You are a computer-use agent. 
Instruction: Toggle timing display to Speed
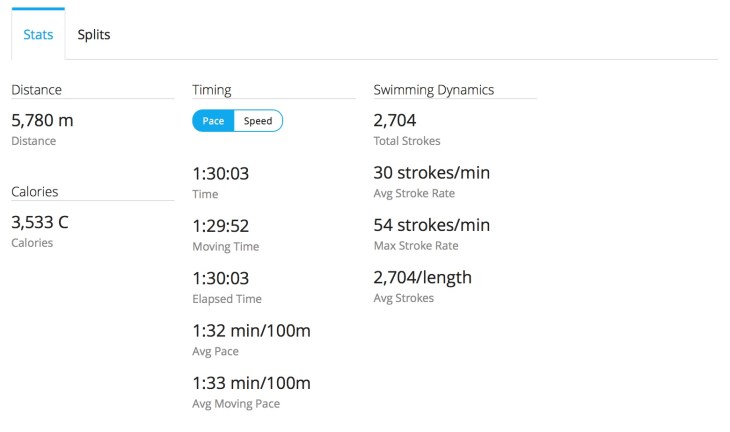(258, 121)
